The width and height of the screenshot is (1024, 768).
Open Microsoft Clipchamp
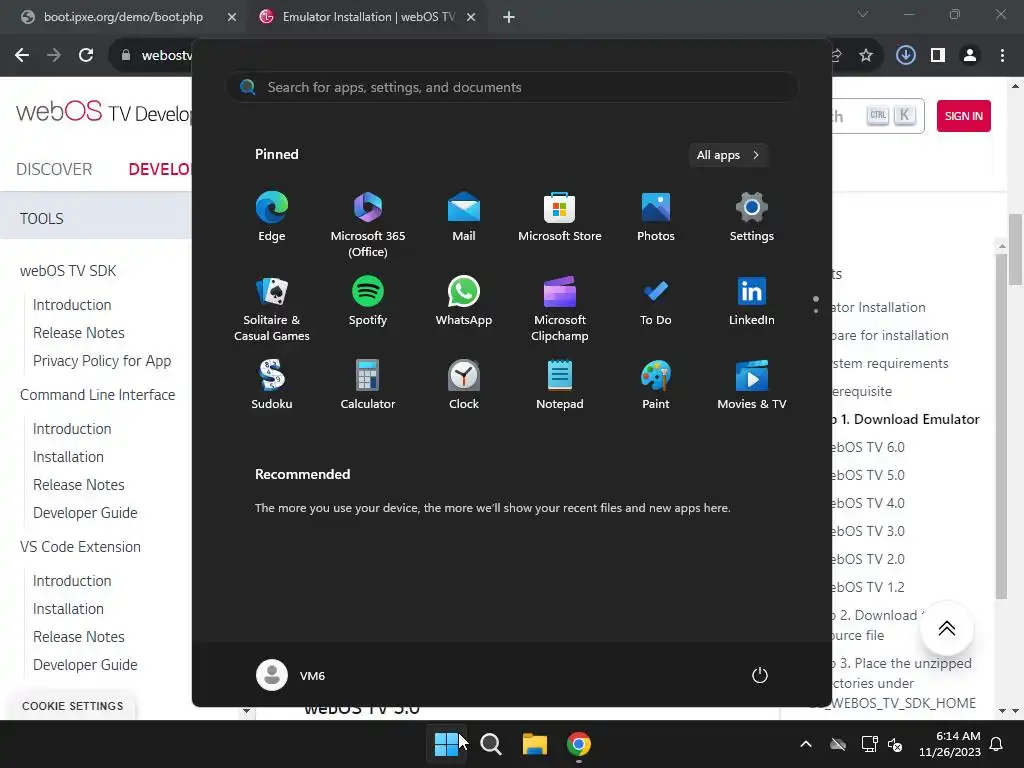click(560, 310)
